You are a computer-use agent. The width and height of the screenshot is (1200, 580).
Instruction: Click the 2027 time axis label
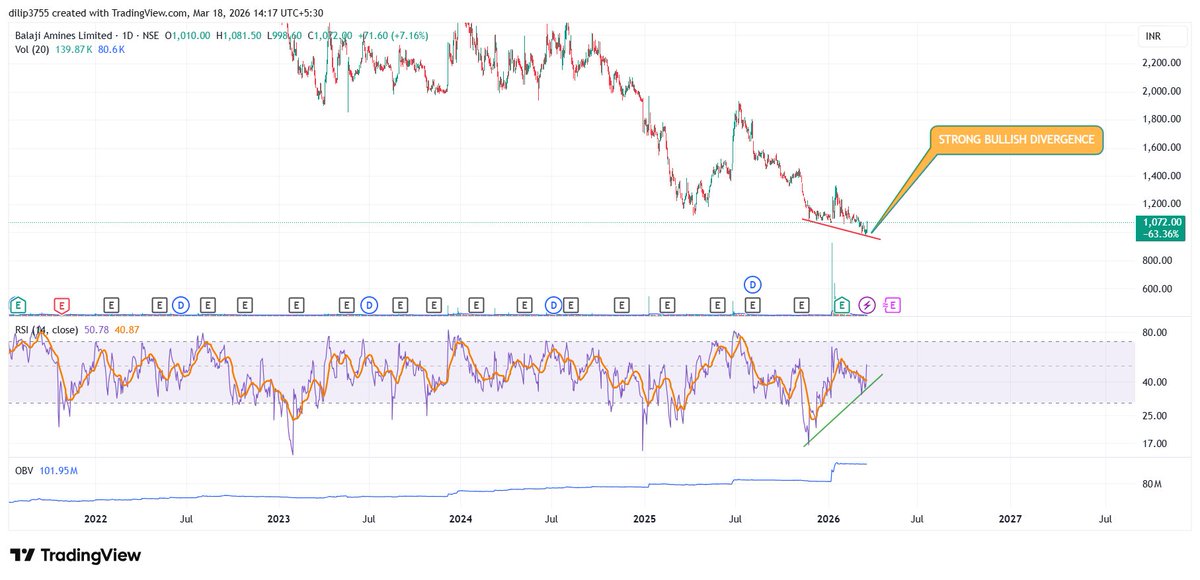[1011, 519]
